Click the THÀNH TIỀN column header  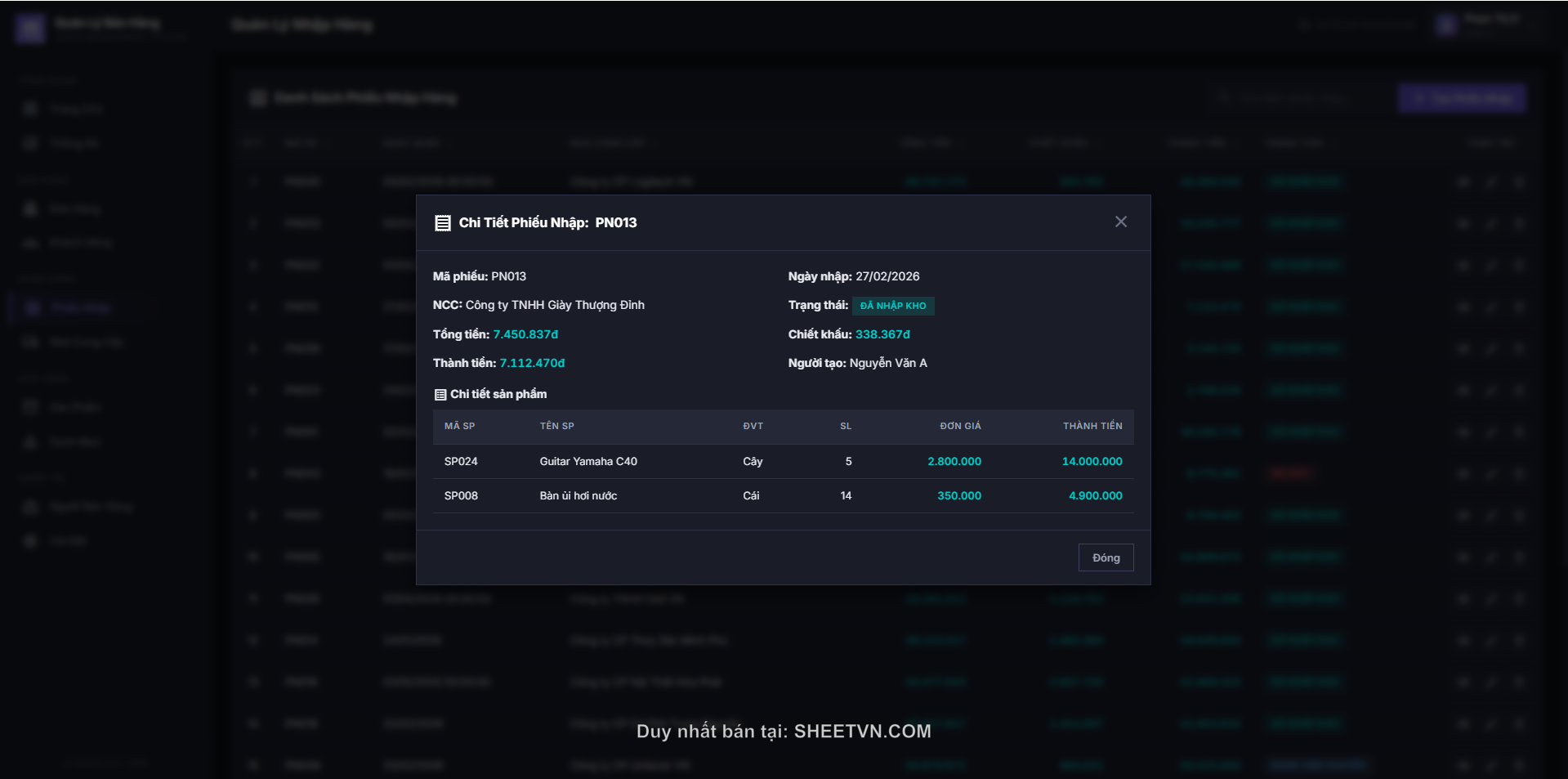1092,426
